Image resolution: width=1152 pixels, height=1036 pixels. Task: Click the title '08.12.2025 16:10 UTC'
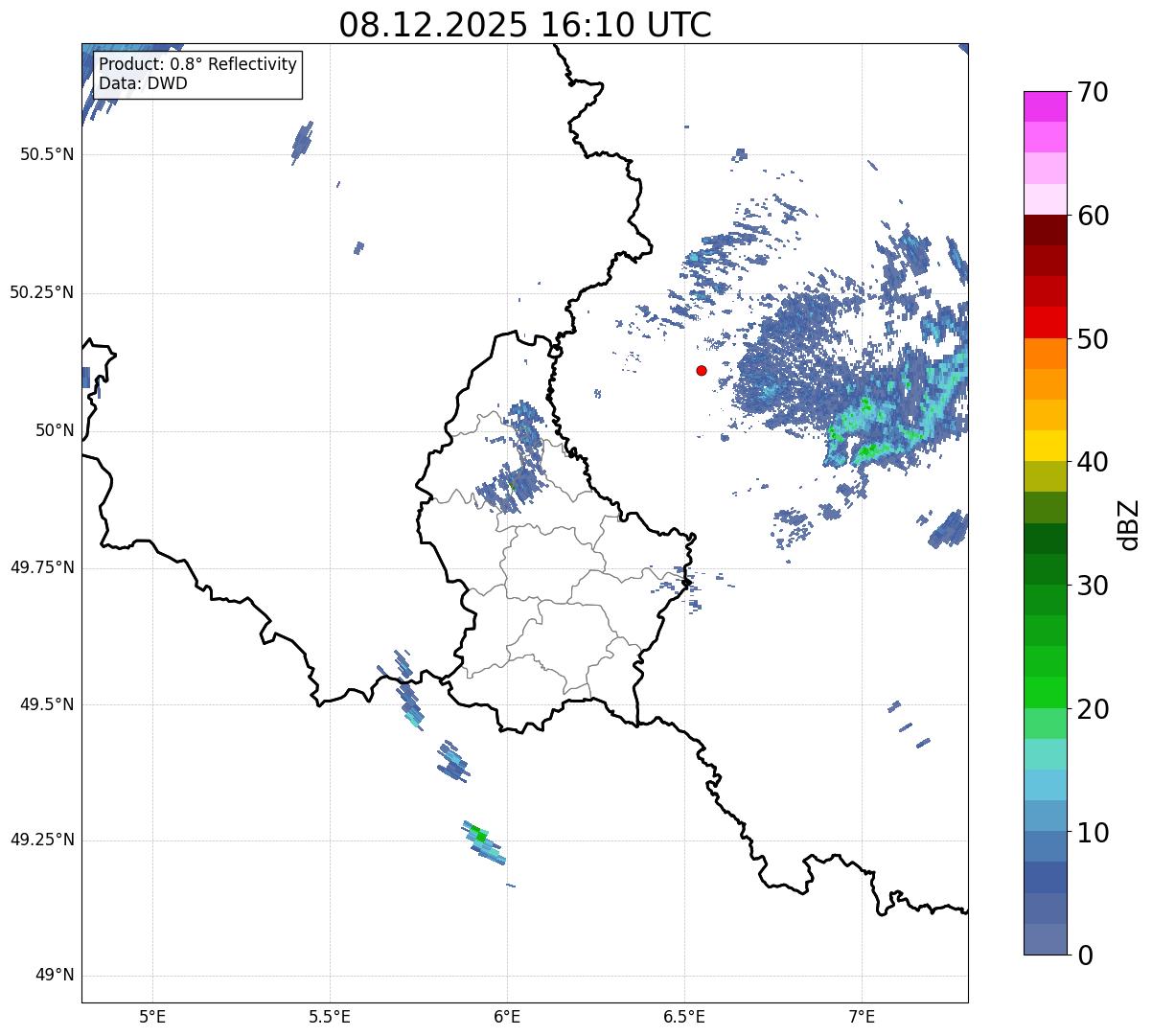pyautogui.click(x=525, y=24)
